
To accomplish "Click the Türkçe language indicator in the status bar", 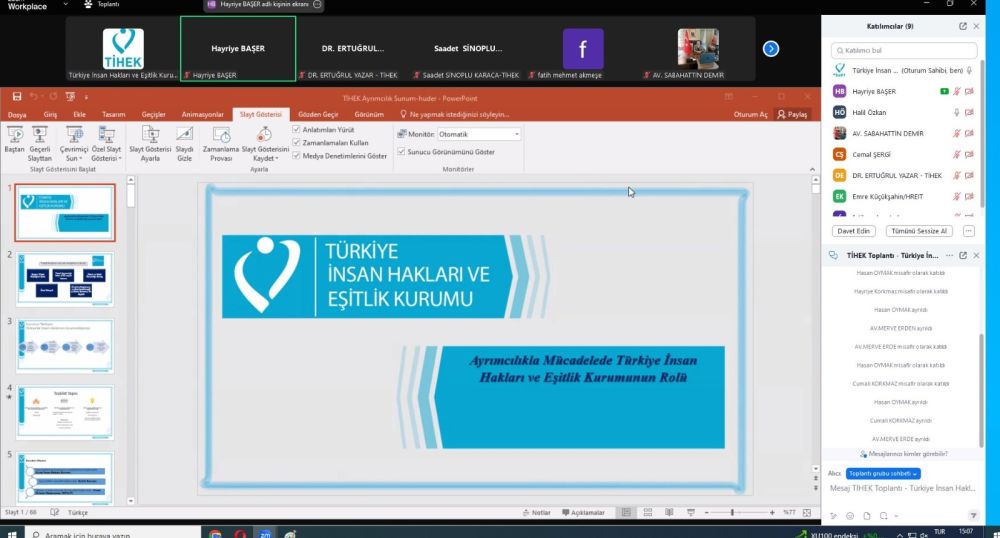I will point(78,513).
